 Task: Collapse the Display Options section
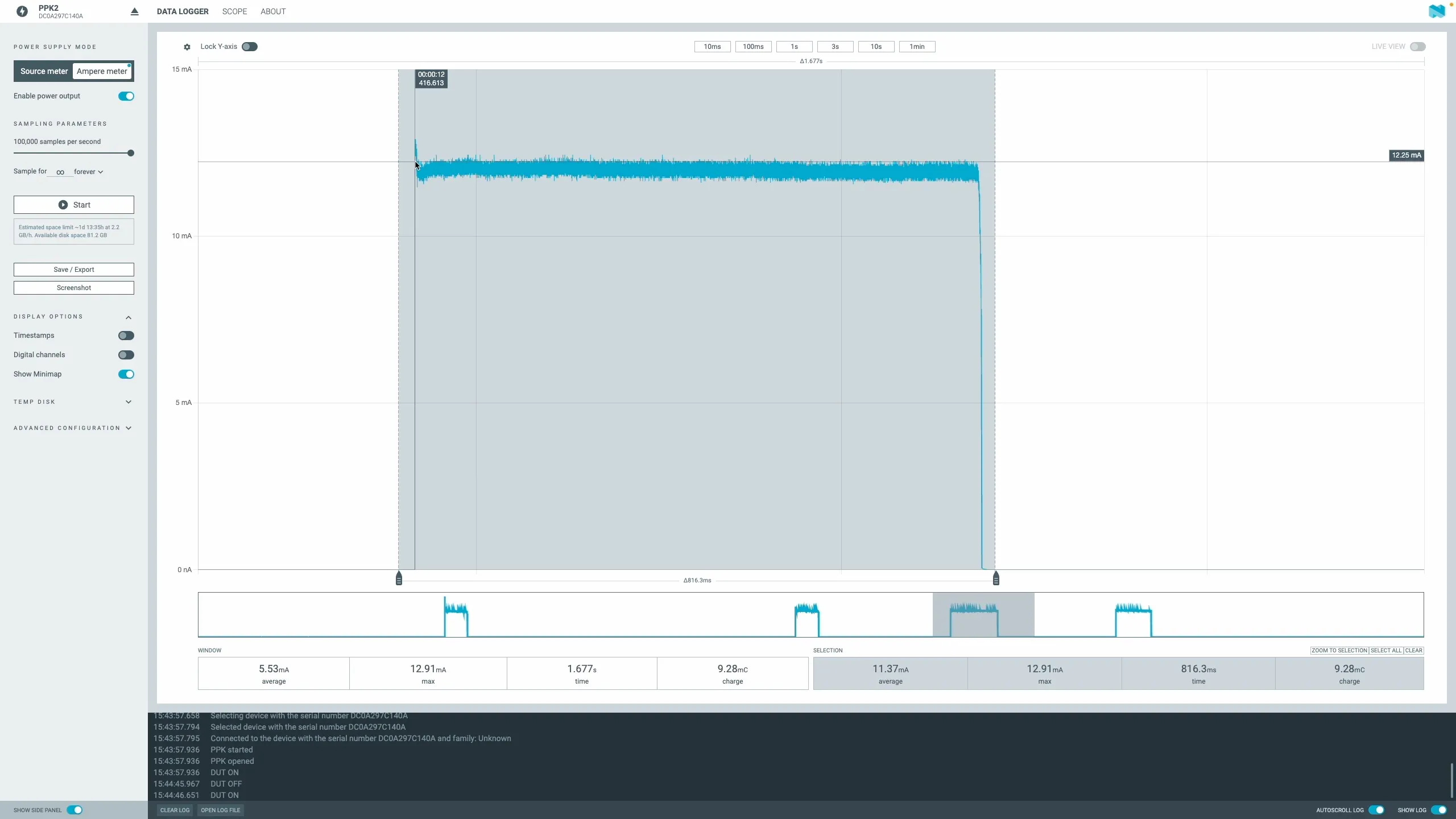coord(129,317)
